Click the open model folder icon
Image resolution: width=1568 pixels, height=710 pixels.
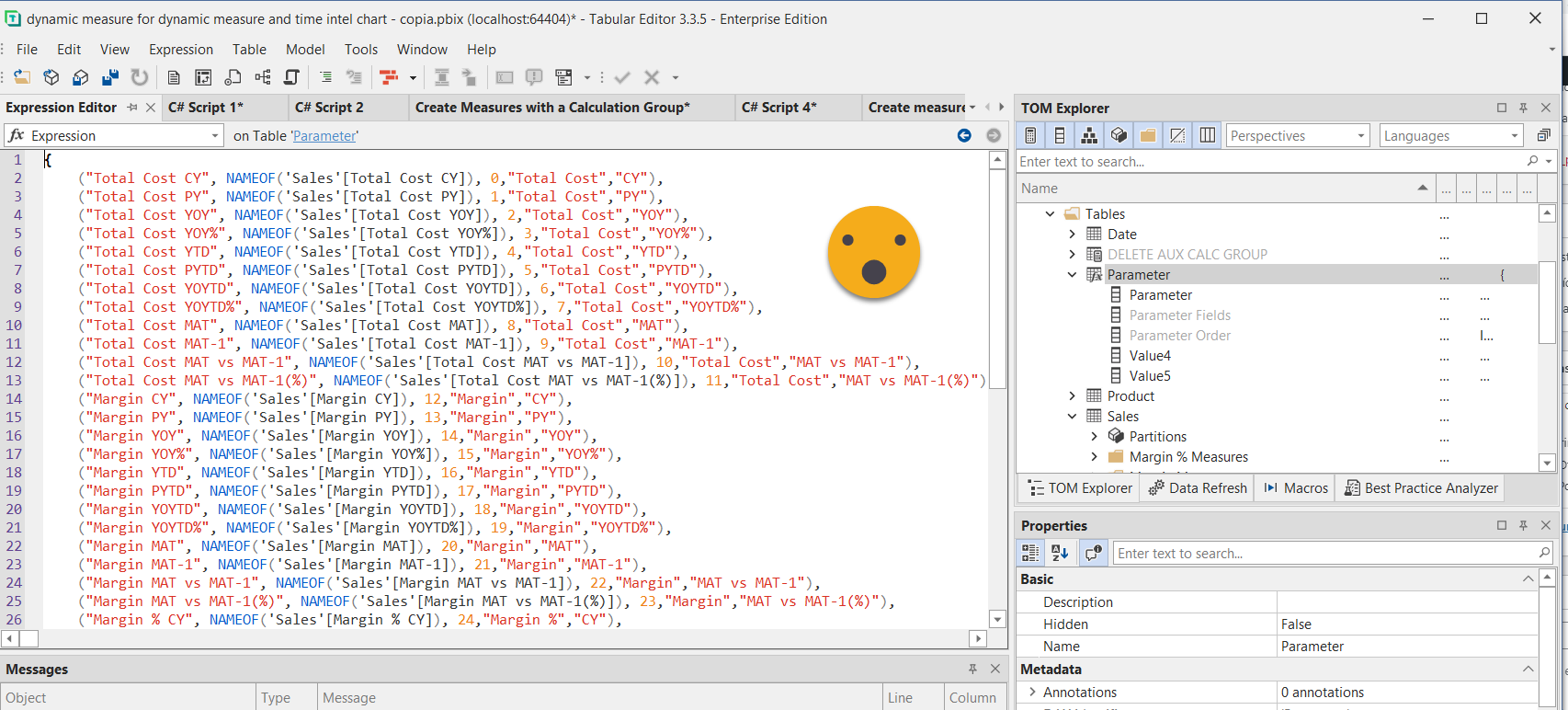click(21, 77)
